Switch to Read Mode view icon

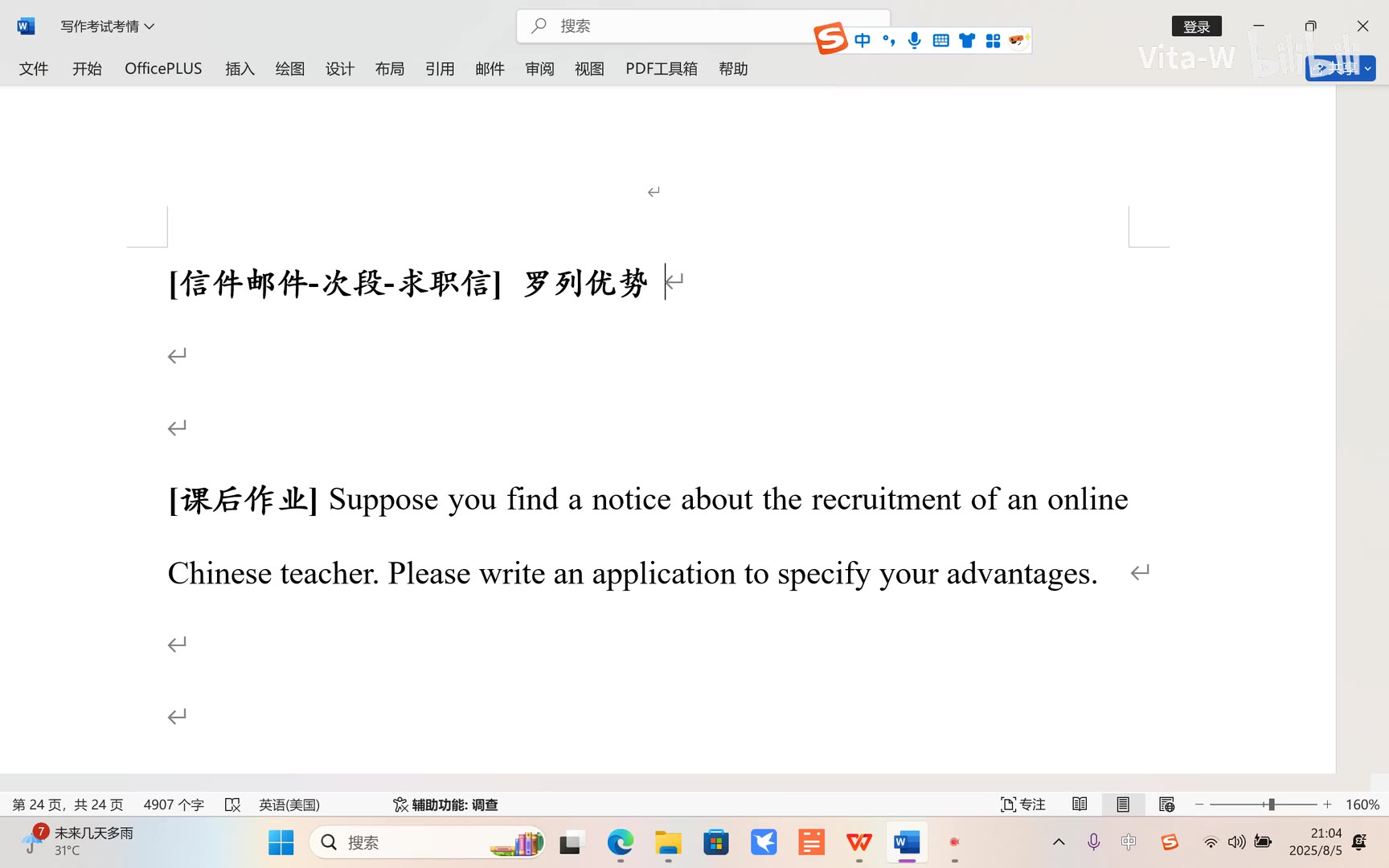click(x=1080, y=805)
